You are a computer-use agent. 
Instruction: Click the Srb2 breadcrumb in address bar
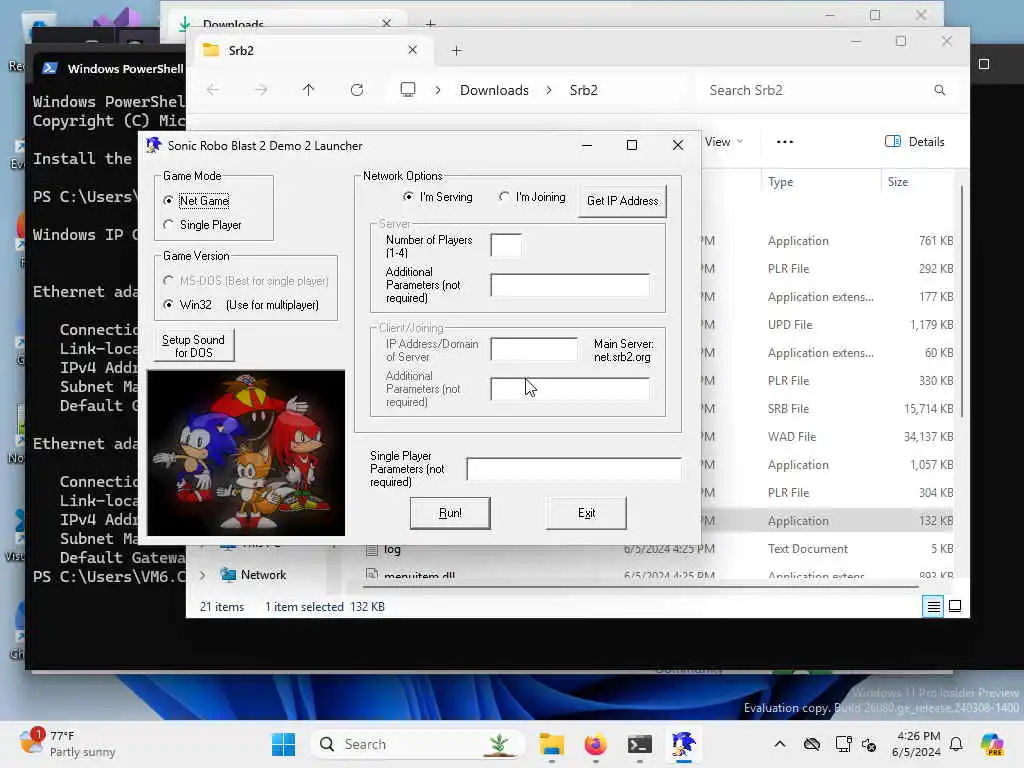pyautogui.click(x=583, y=90)
